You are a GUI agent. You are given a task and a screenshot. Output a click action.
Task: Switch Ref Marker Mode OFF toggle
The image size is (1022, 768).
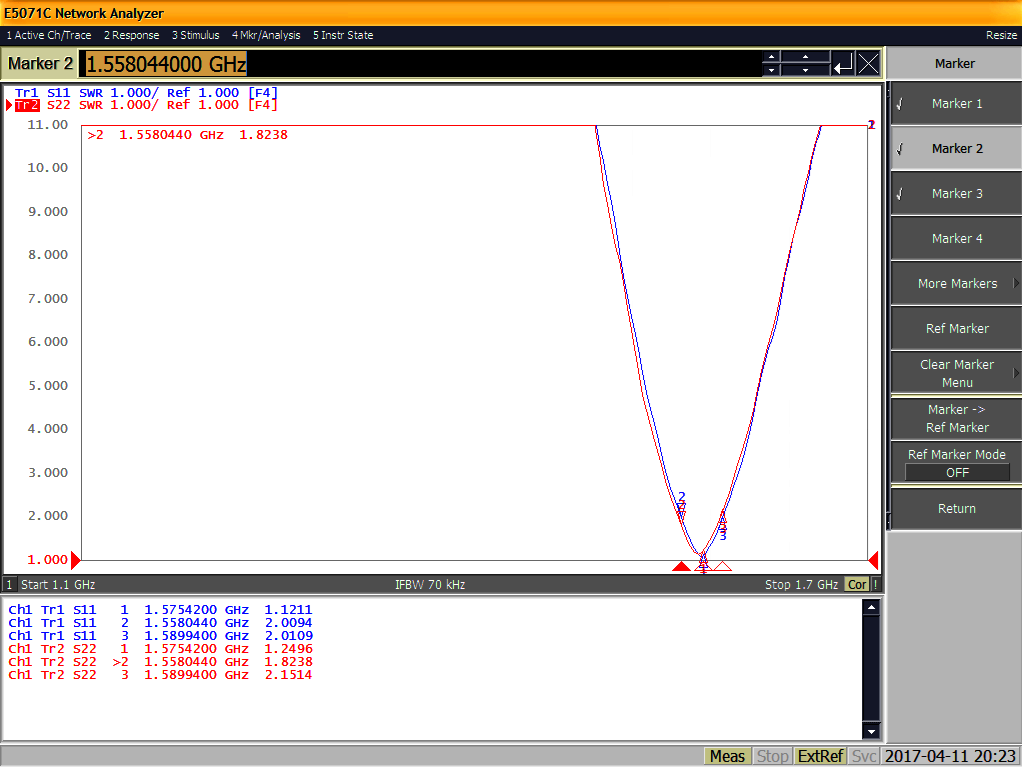tap(956, 473)
